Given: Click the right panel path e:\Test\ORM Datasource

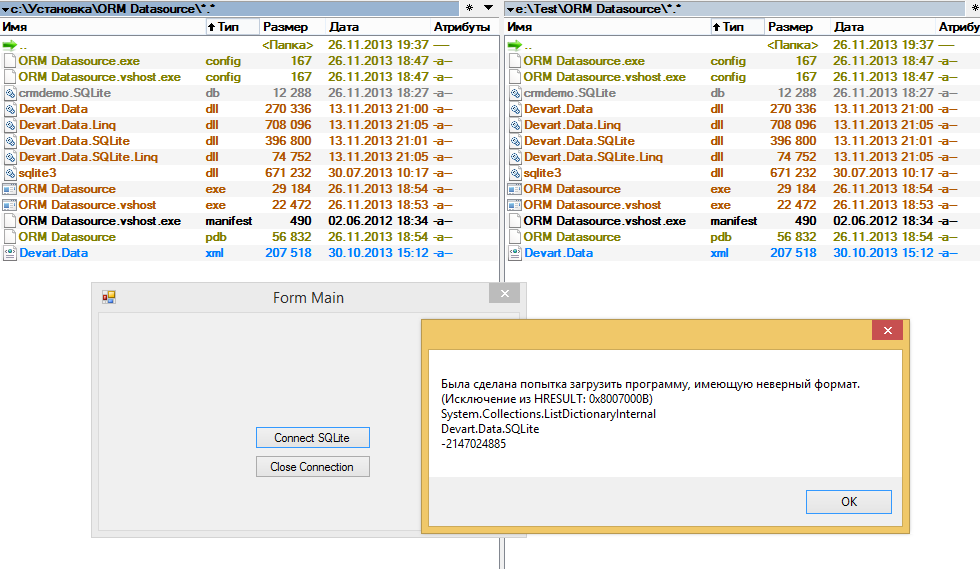Looking at the screenshot, I should (598, 9).
